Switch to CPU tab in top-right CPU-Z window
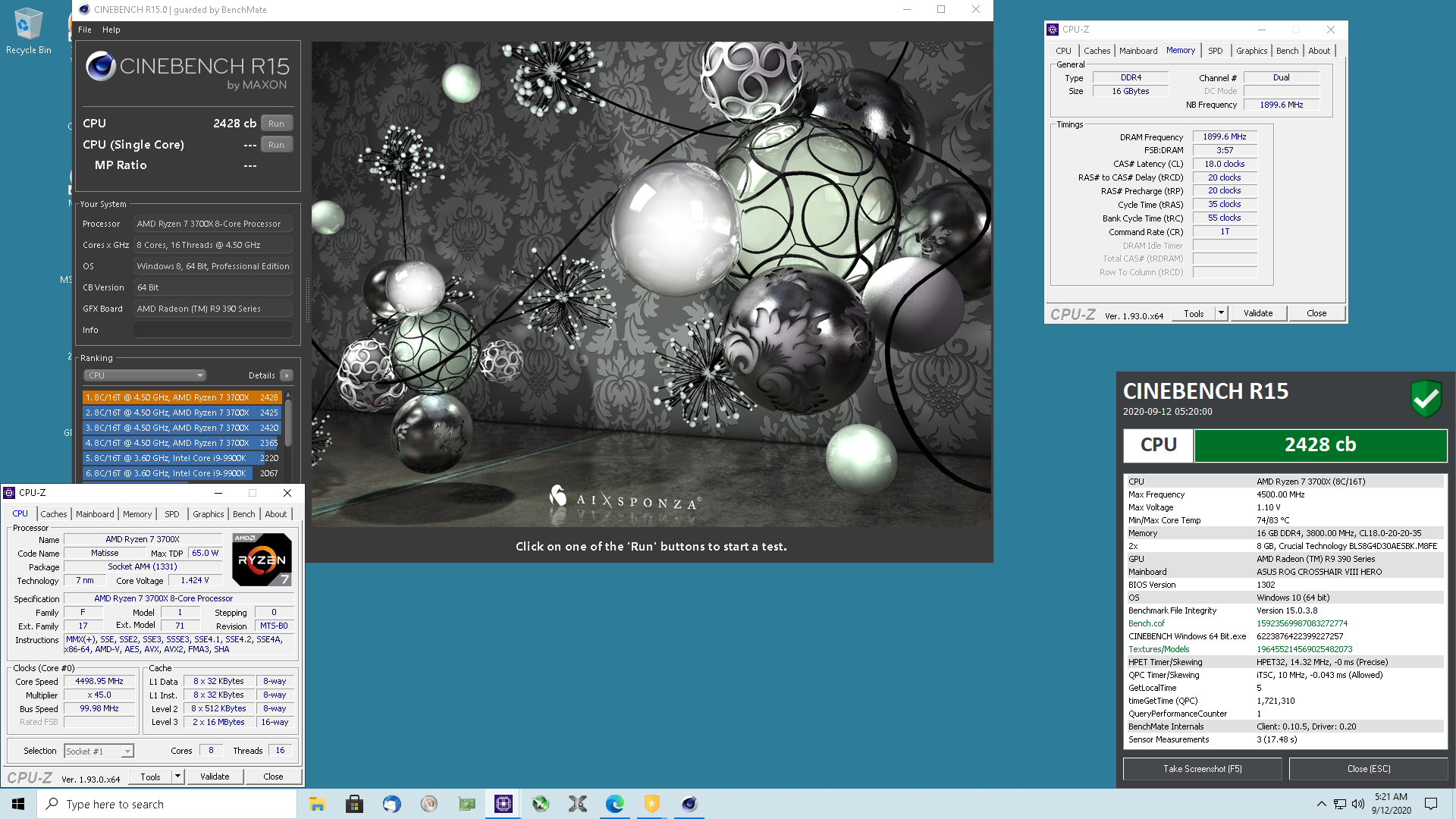Viewport: 1456px width, 819px height. (x=1063, y=51)
